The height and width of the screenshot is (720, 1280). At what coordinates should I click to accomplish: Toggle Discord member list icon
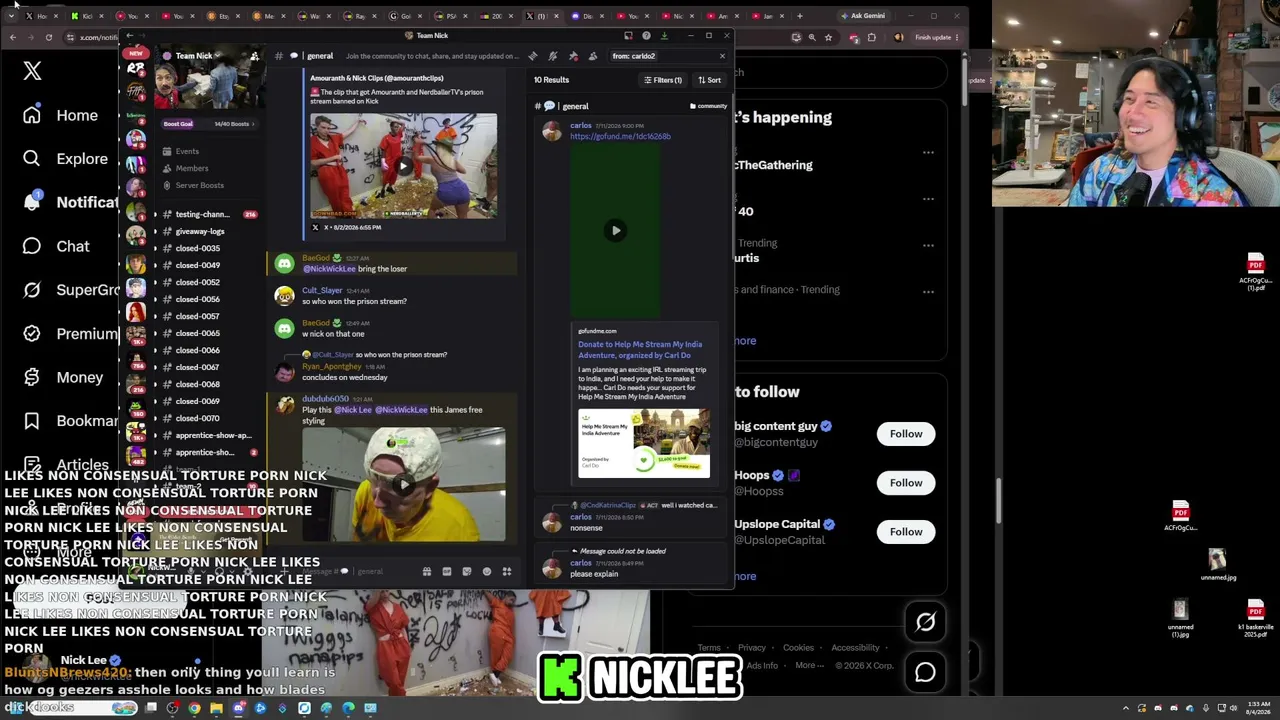593,56
